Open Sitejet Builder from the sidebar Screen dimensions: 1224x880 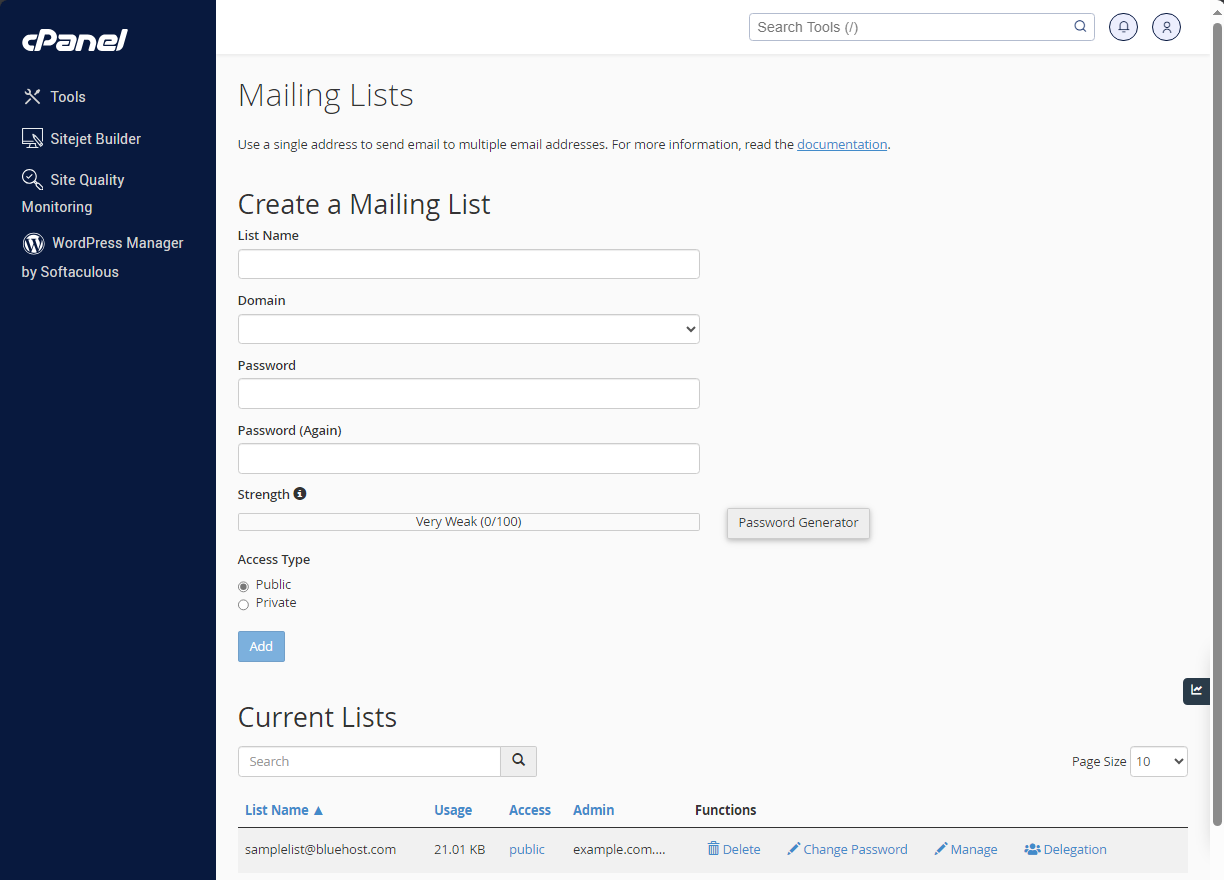(96, 138)
